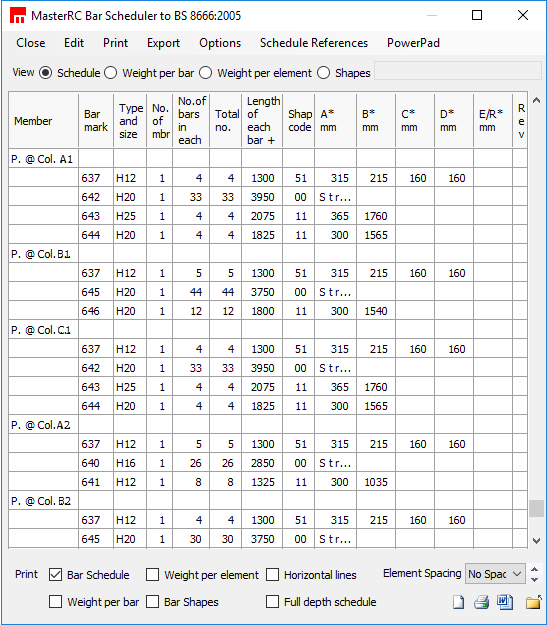Enable Weight per element print checkbox
Screen dimensions: 547x625
pyautogui.click(x=152, y=575)
